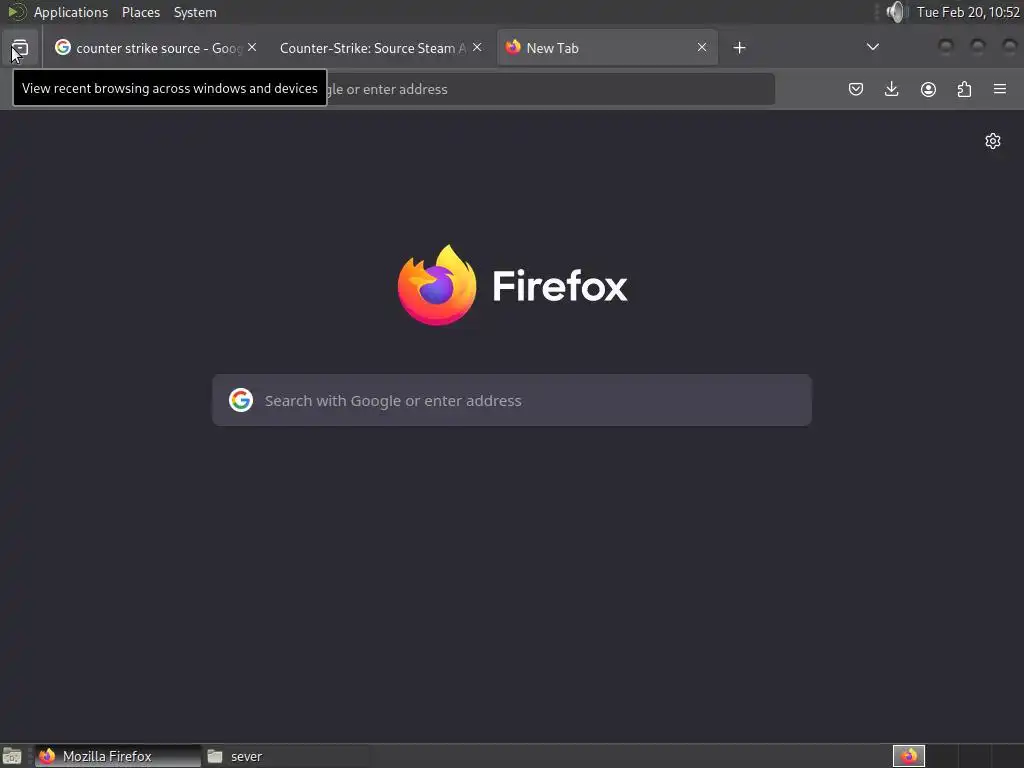Select the sever folder window in taskbar
The width and height of the screenshot is (1024, 768).
tap(285, 756)
